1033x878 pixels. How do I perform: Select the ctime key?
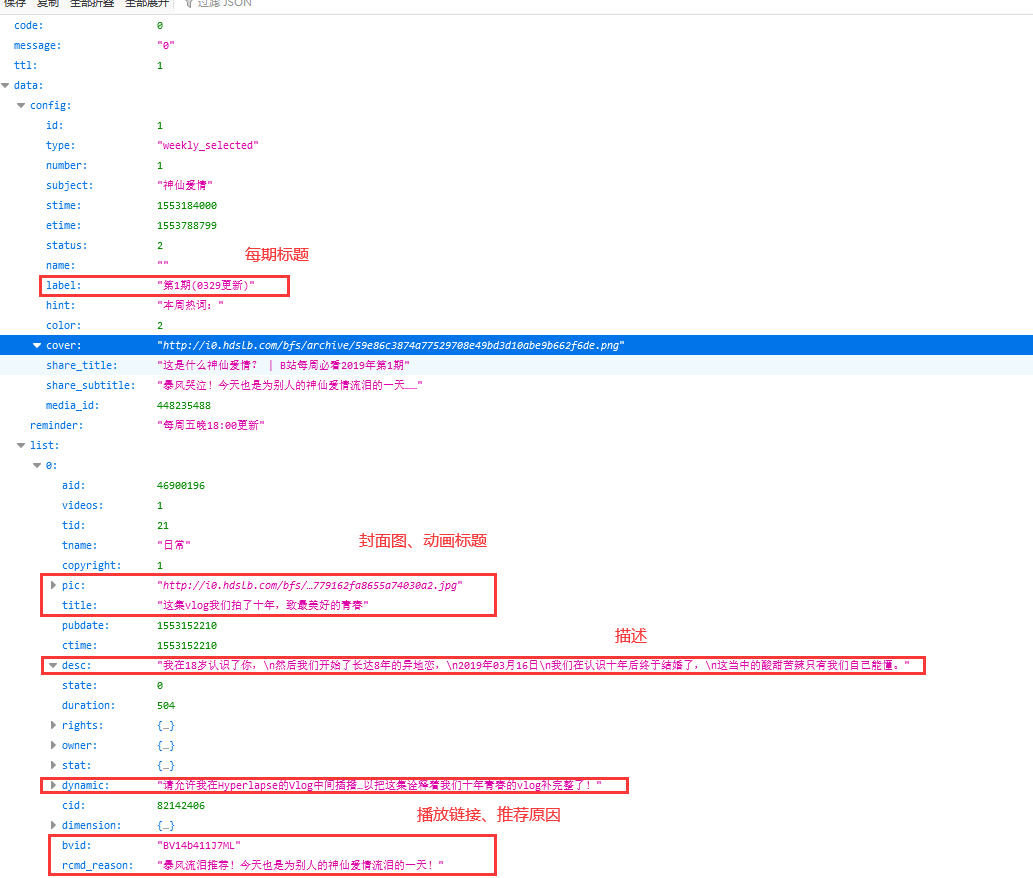pyautogui.click(x=80, y=645)
